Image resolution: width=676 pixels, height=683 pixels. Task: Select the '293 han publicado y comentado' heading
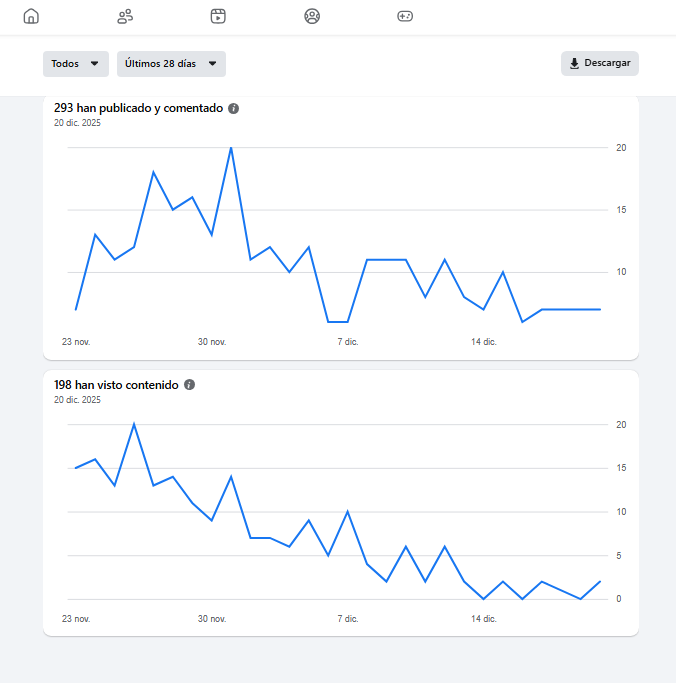[x=138, y=108]
